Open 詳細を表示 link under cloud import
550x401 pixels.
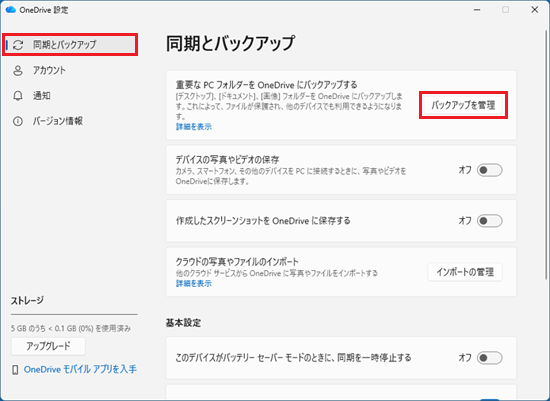194,283
